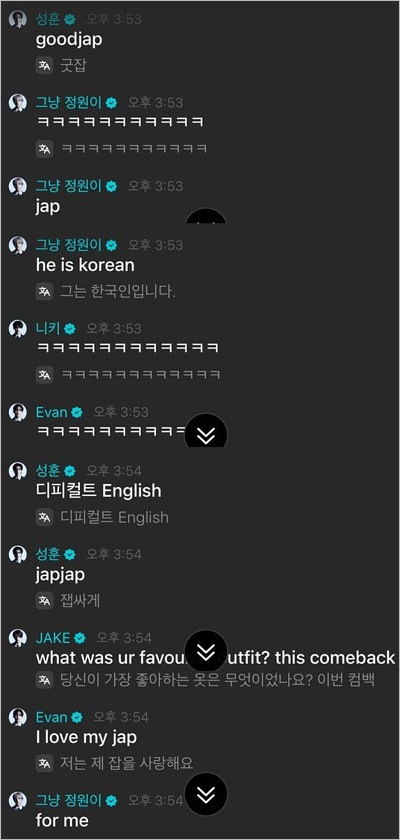This screenshot has width=400, height=840.
Task: Click the translate icon under 'he is korean'
Action: click(44, 291)
